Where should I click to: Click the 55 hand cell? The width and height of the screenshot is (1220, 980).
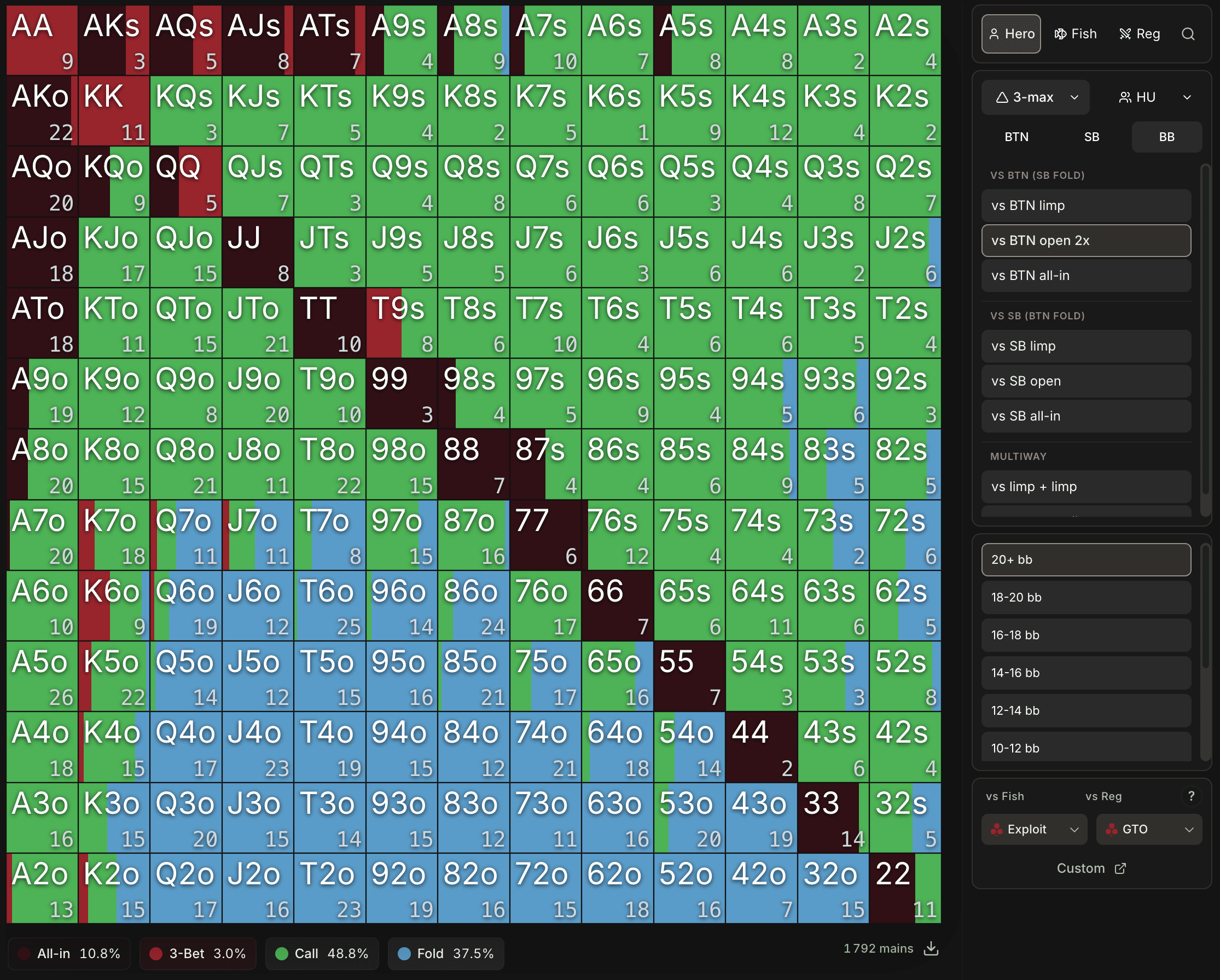[x=690, y=676]
